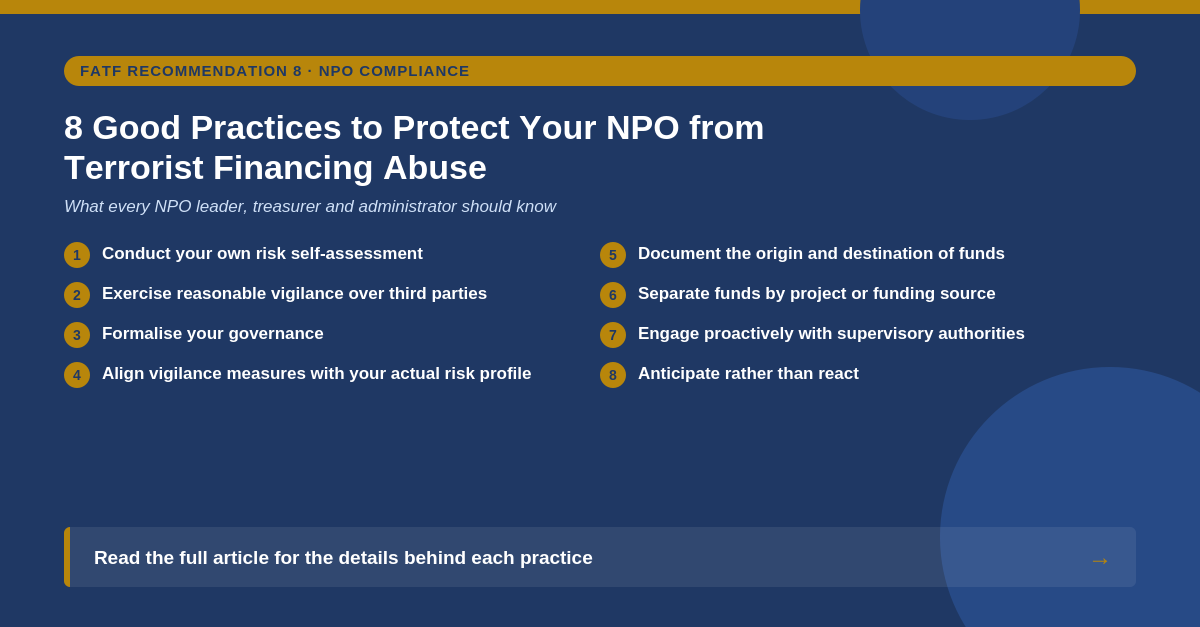The height and width of the screenshot is (627, 1200).
Task: Select 'Anticipate rather than react' item
Action: point(748,374)
